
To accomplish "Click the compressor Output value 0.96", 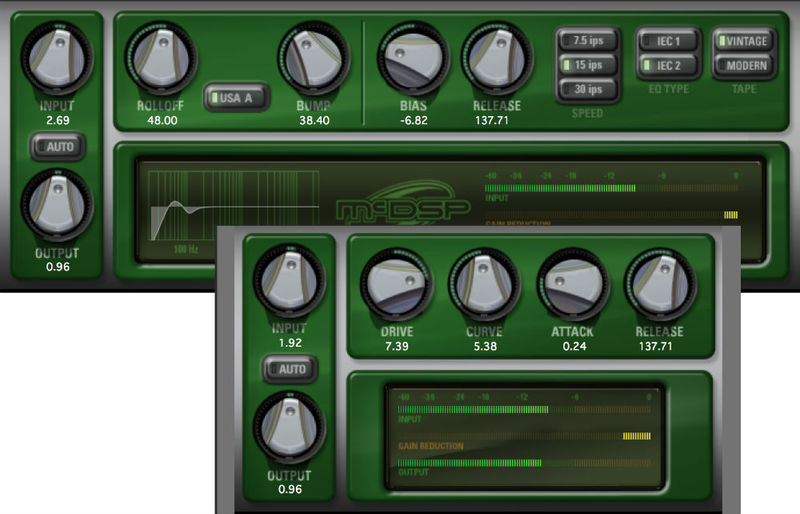I will [290, 489].
